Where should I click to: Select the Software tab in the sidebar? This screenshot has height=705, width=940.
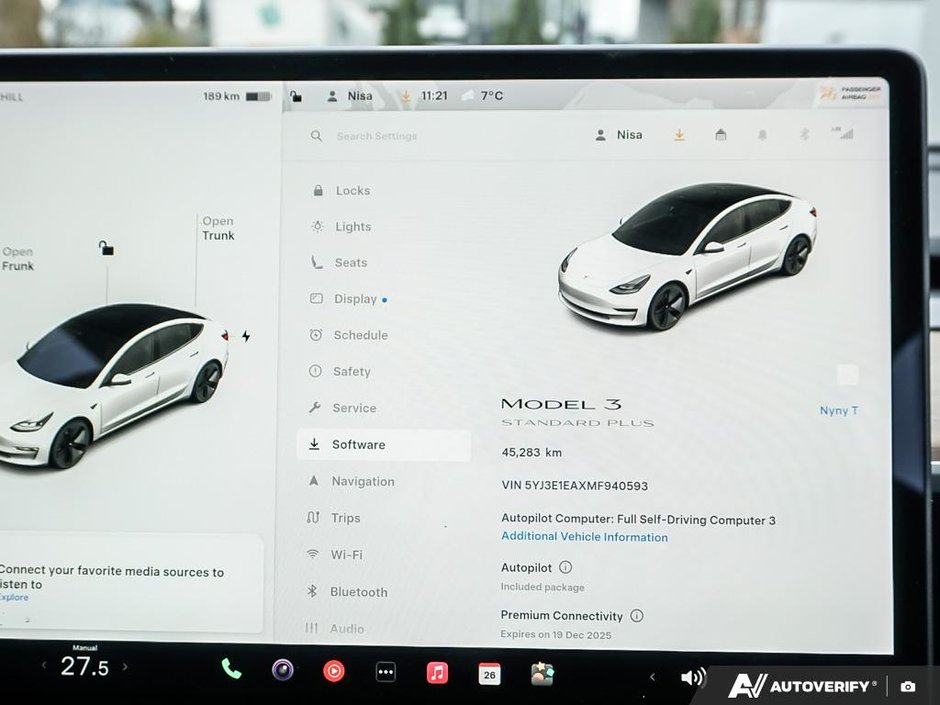(357, 444)
